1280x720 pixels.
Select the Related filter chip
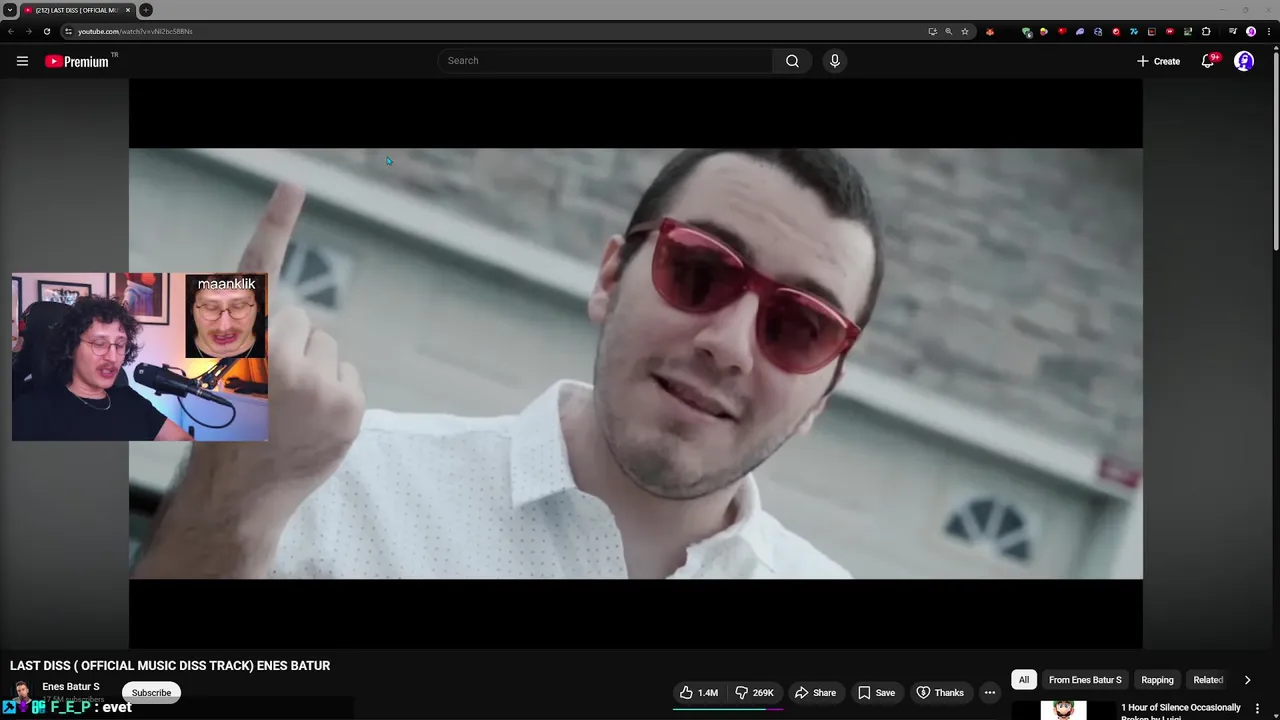pos(1208,680)
